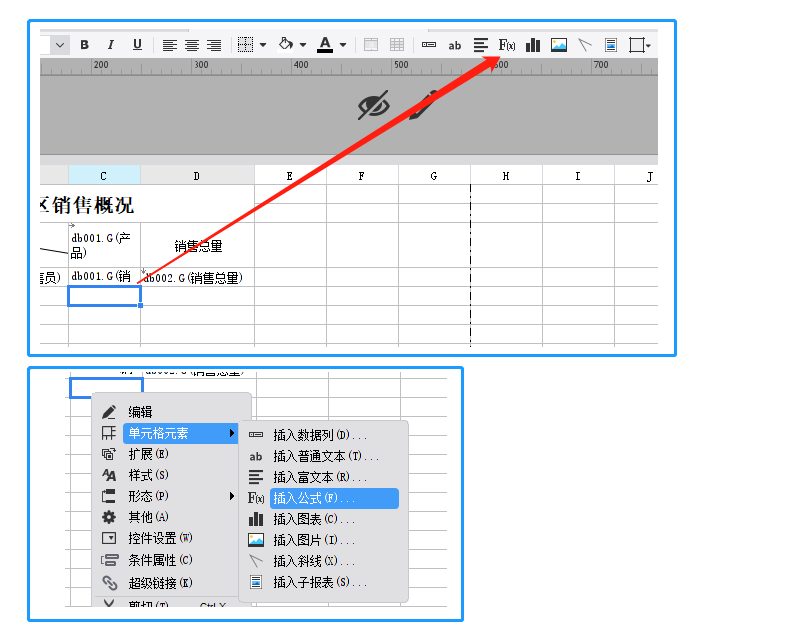The height and width of the screenshot is (633, 804).
Task: Click the insert sub-report toolbar icon
Action: coord(611,44)
